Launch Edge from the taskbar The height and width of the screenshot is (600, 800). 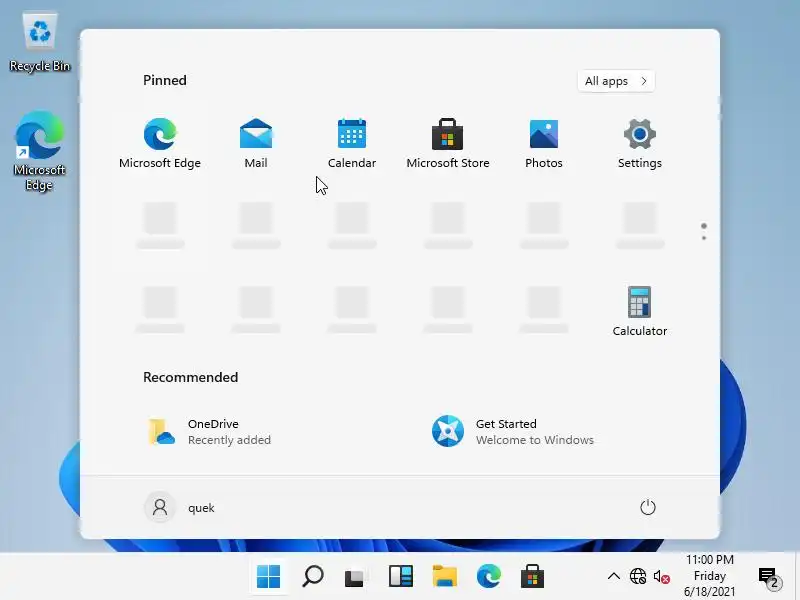point(488,577)
